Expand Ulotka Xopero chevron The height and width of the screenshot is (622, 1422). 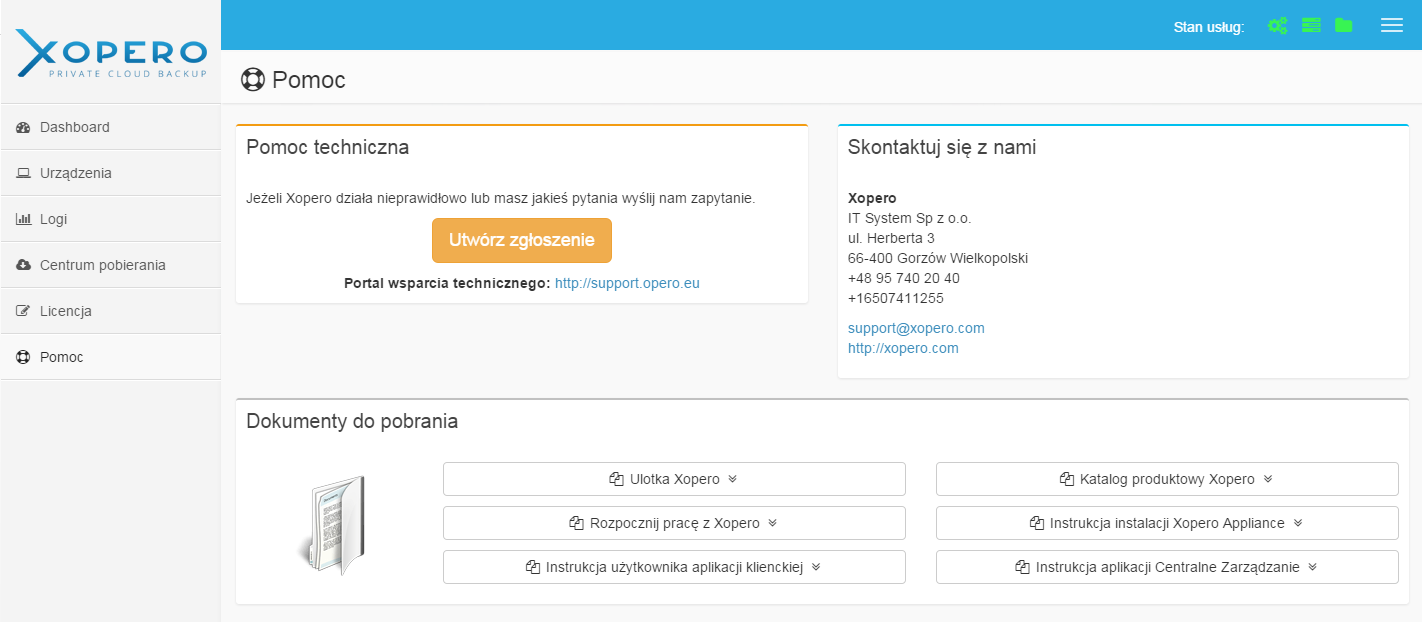coord(732,479)
